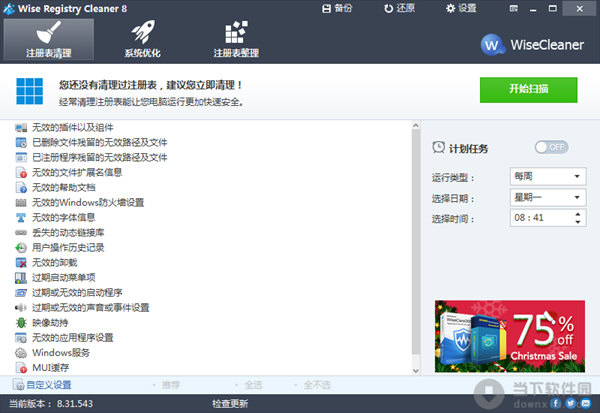Switch to the 系统优化 tab
This screenshot has width=600, height=413.
pyautogui.click(x=142, y=39)
